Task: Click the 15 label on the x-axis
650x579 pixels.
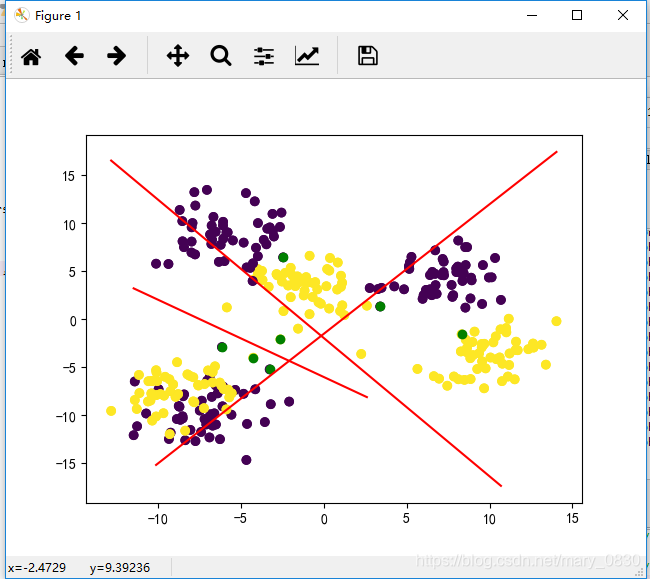Action: point(572,518)
